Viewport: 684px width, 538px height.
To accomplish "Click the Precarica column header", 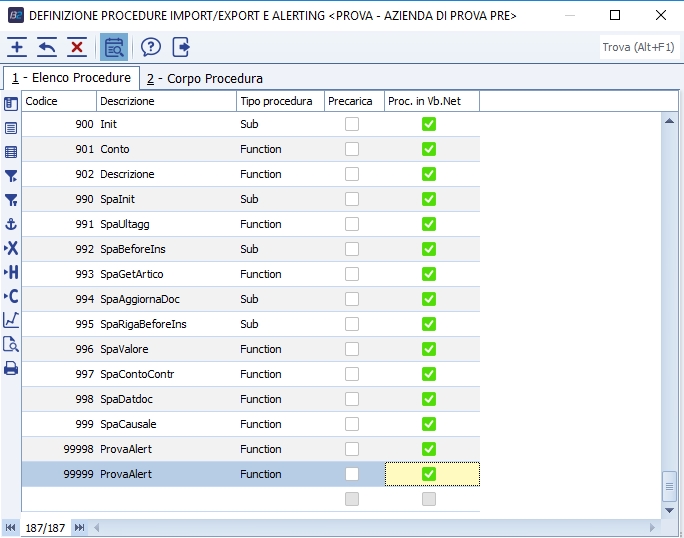I will point(354,101).
